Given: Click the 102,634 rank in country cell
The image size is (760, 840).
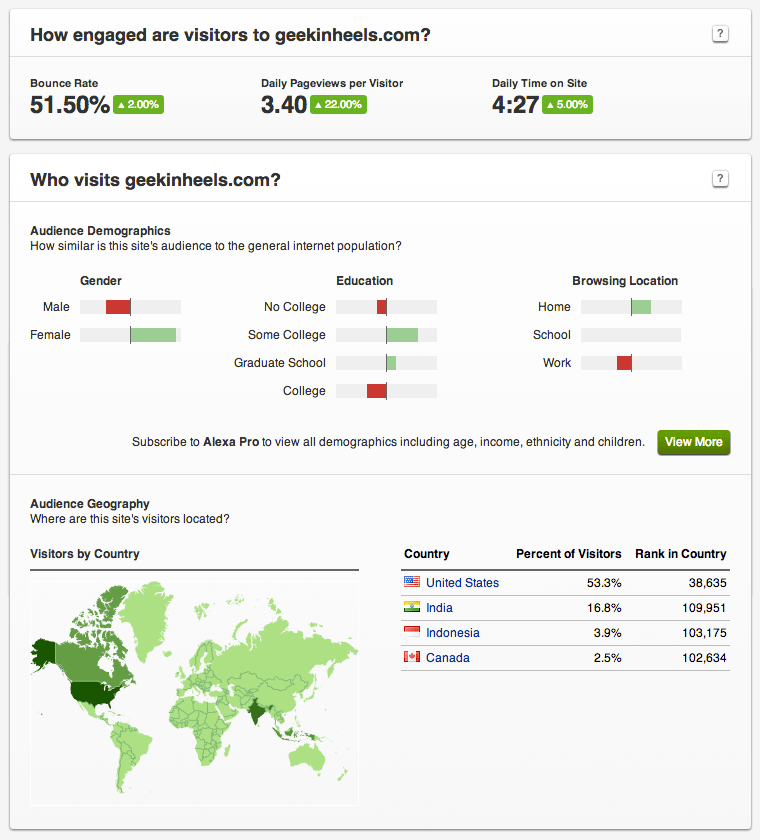Looking at the screenshot, I should [x=704, y=658].
